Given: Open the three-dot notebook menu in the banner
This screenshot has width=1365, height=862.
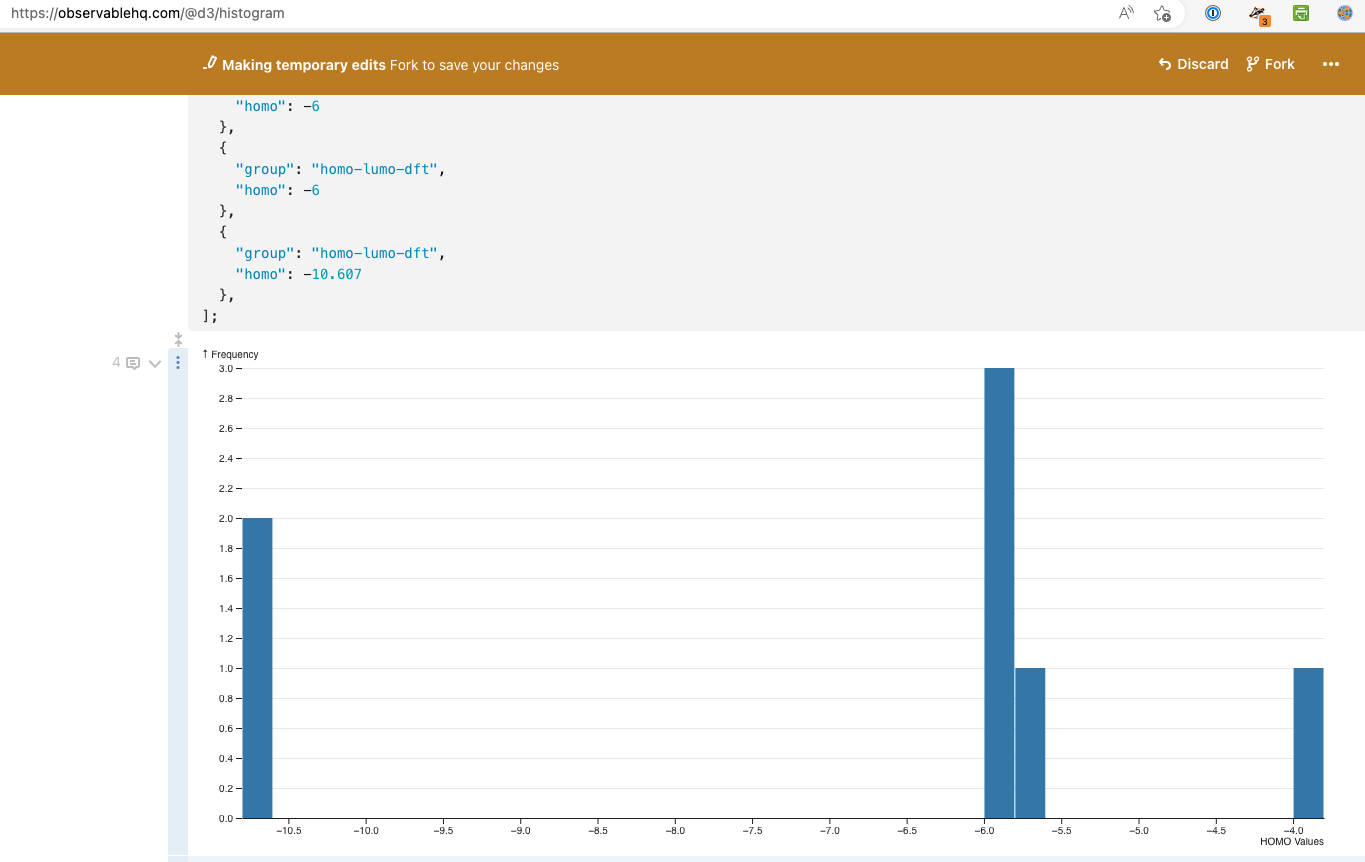Looking at the screenshot, I should tap(1330, 64).
